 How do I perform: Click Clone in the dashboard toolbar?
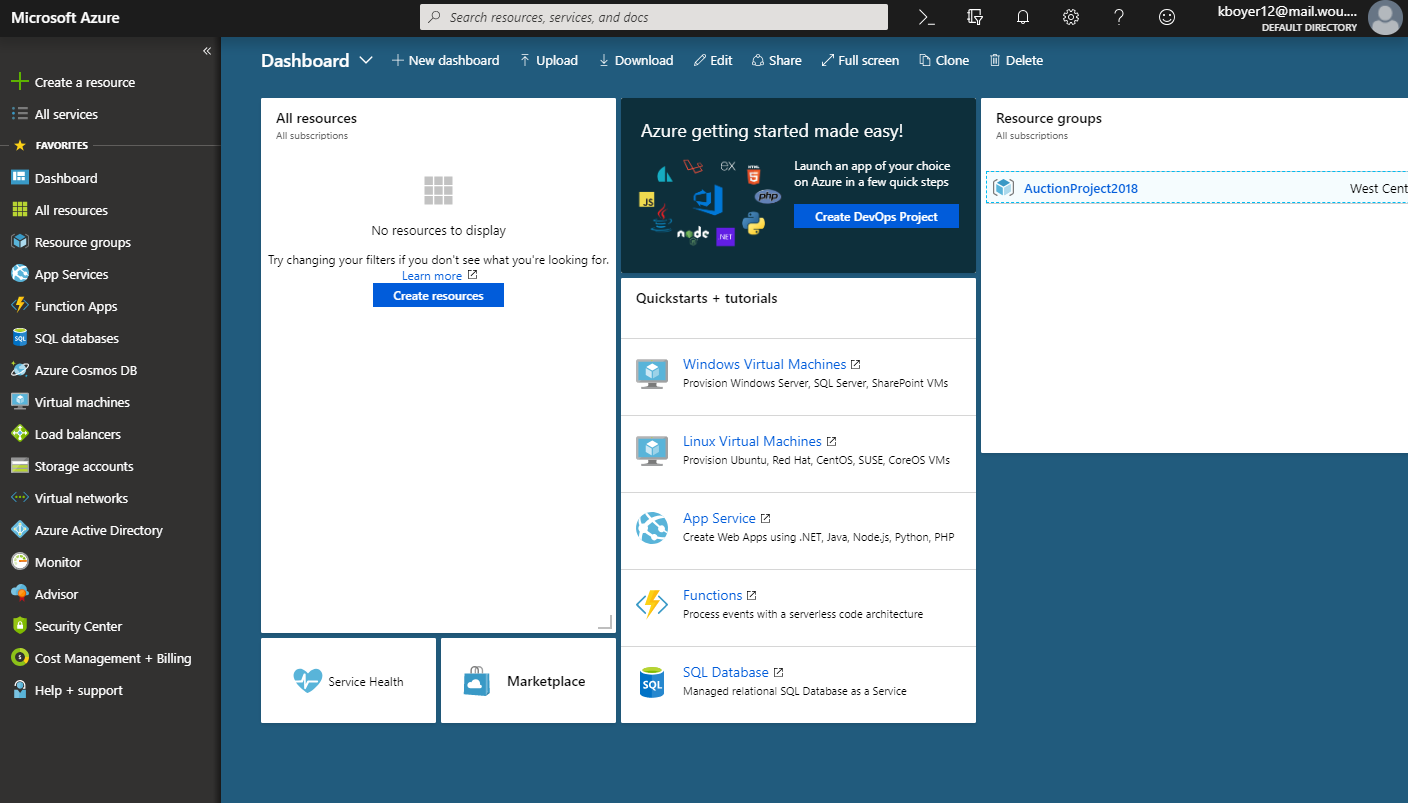pos(944,60)
